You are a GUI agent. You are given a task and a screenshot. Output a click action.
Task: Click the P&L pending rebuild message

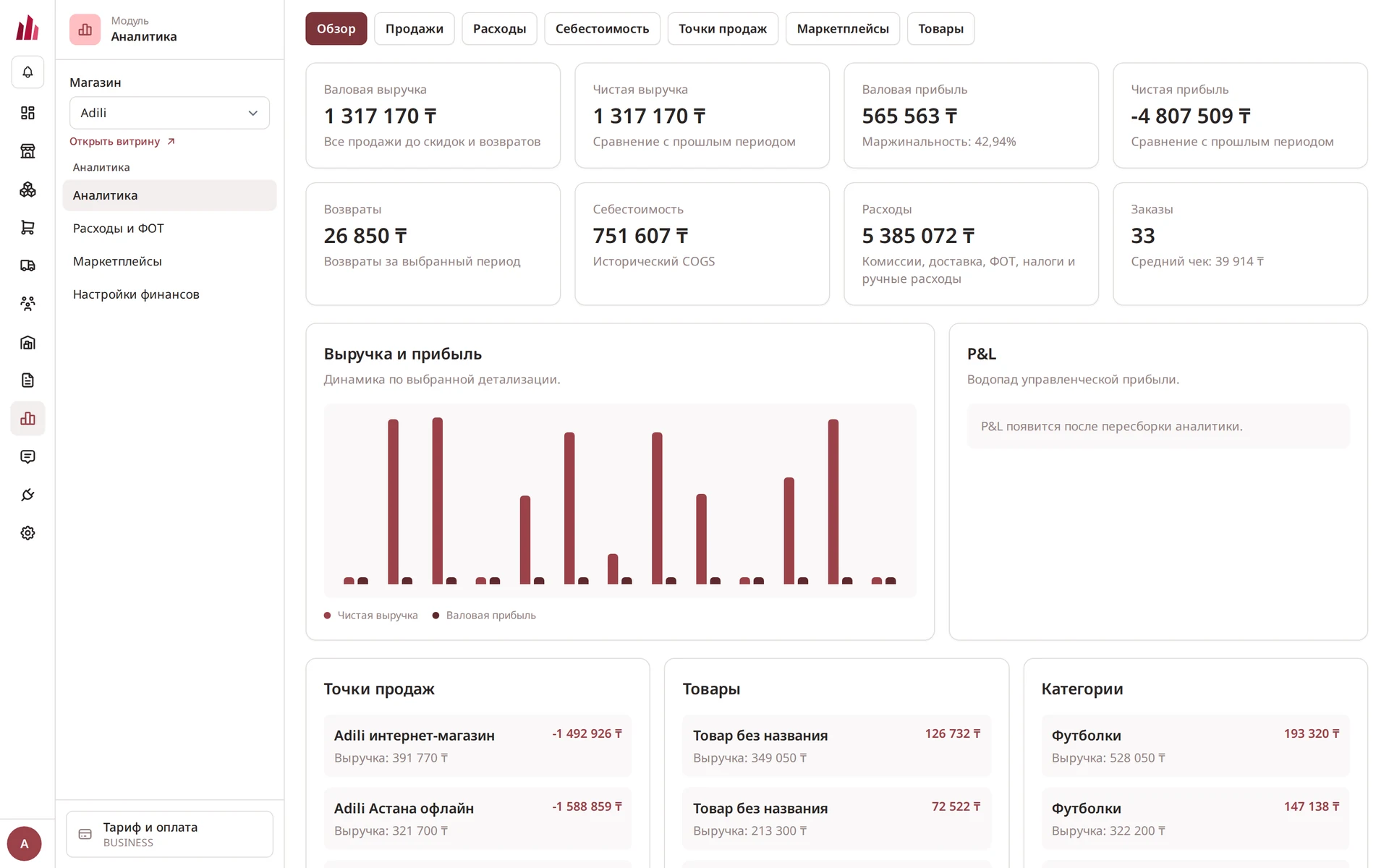pyautogui.click(x=1158, y=427)
